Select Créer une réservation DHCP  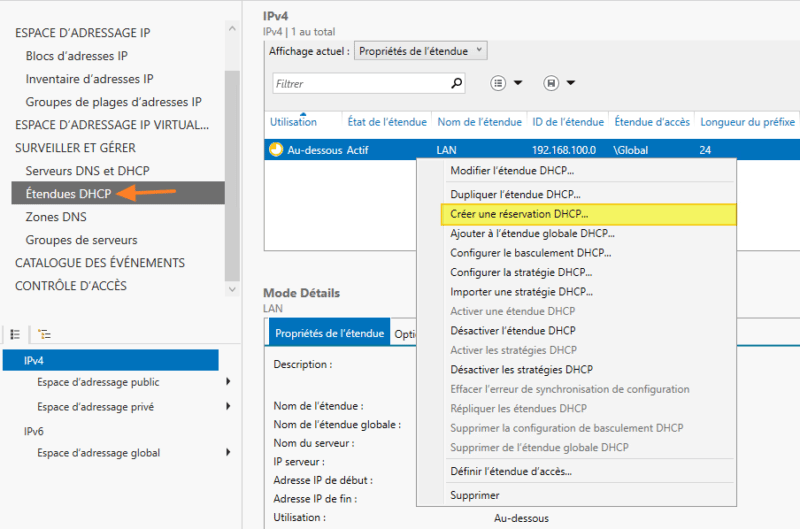588,214
